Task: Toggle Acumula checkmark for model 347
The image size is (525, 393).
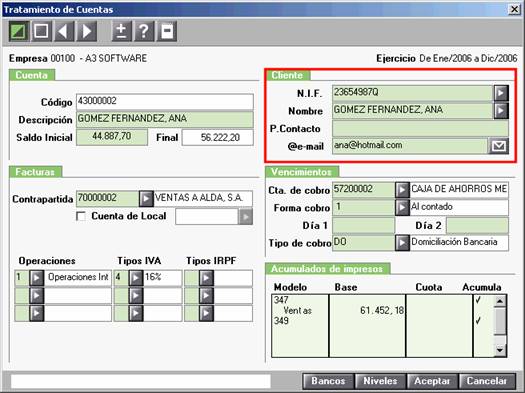Action: coord(478,300)
